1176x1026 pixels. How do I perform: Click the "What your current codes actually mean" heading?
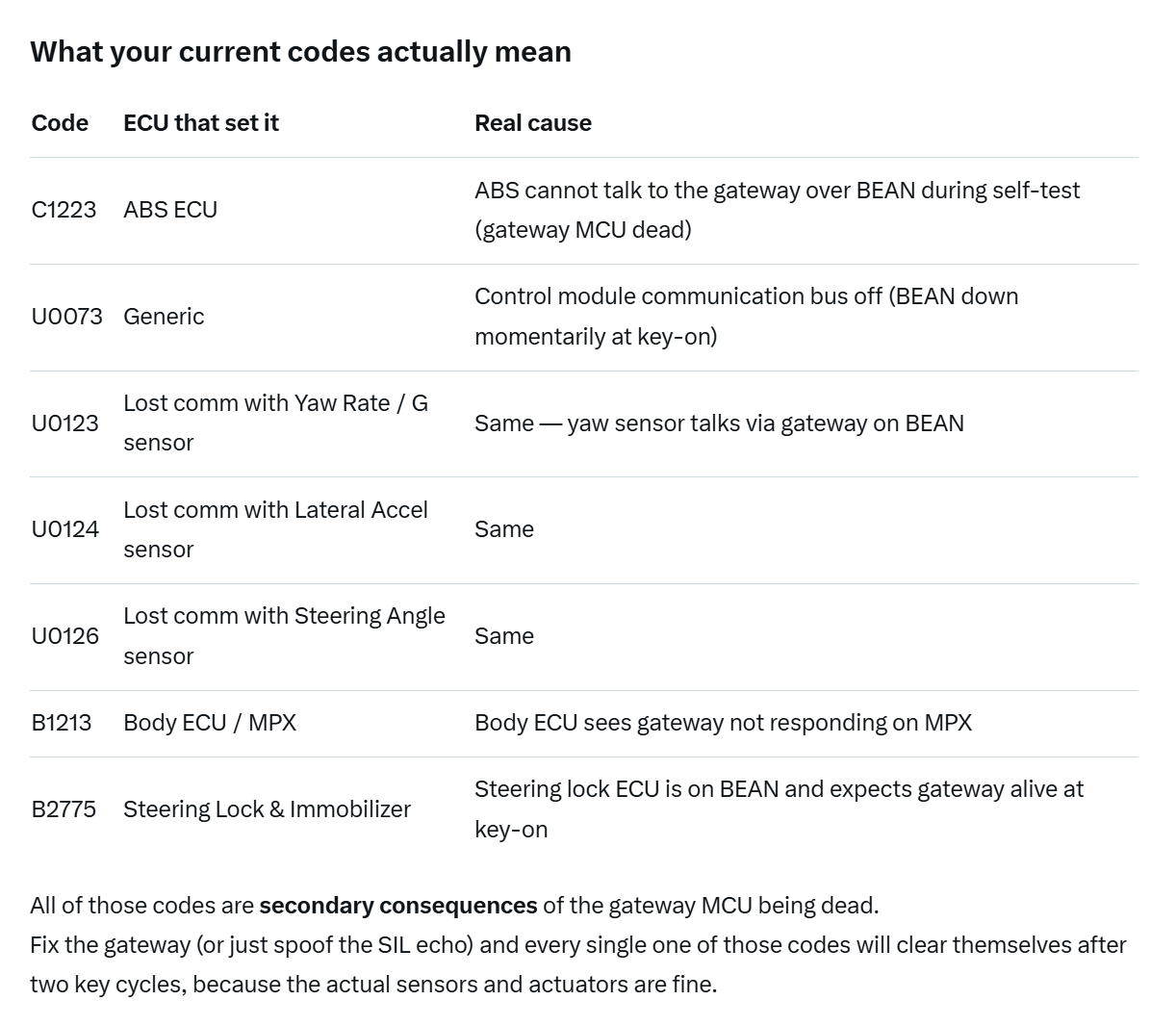click(300, 51)
